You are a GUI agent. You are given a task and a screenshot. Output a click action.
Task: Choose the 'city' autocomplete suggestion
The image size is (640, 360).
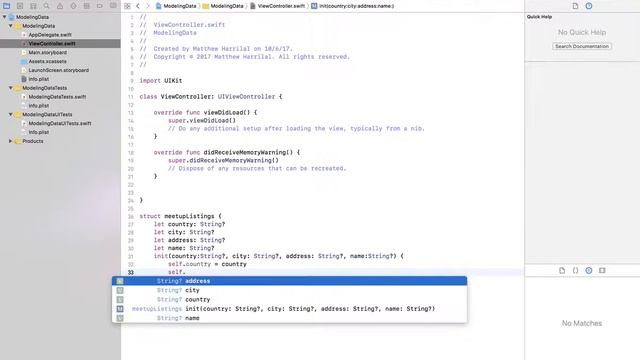(289, 290)
